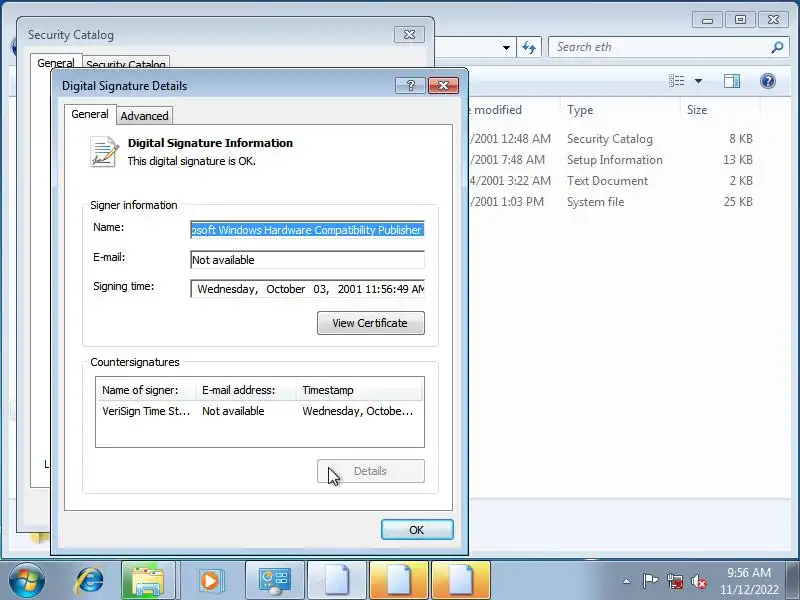Open Action Center flag icon in tray

coord(650,581)
